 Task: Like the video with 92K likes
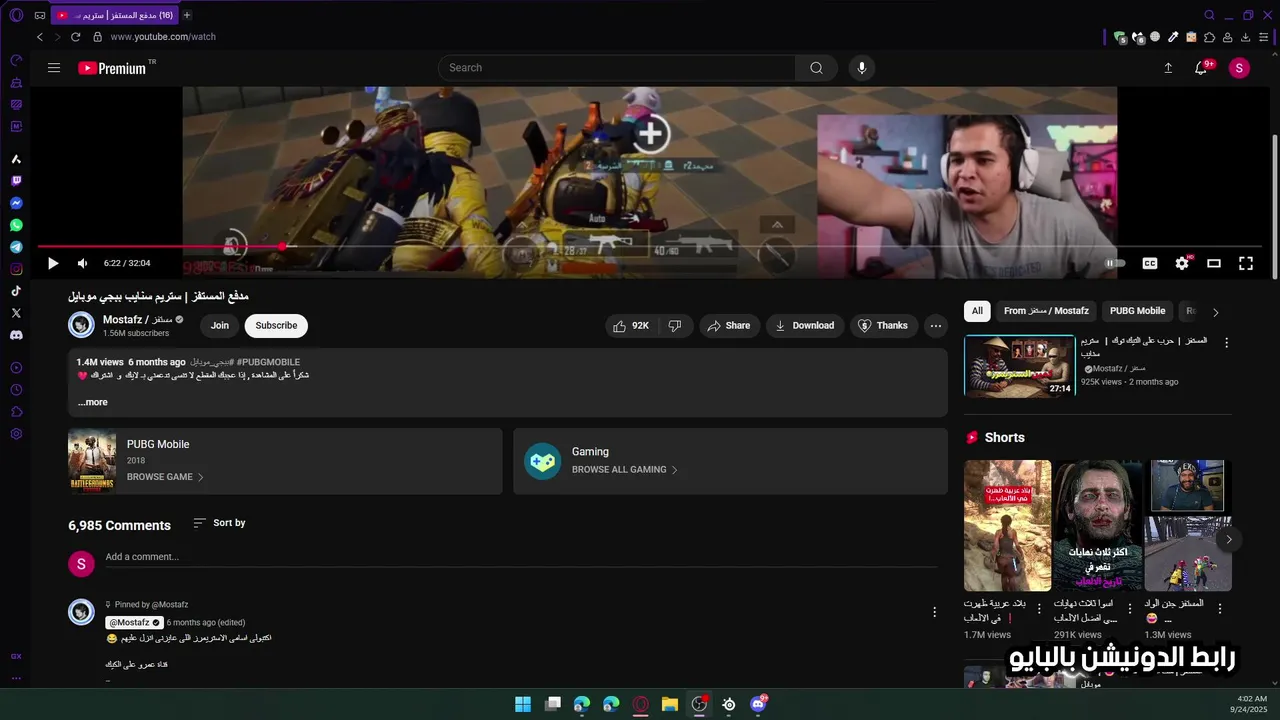631,325
